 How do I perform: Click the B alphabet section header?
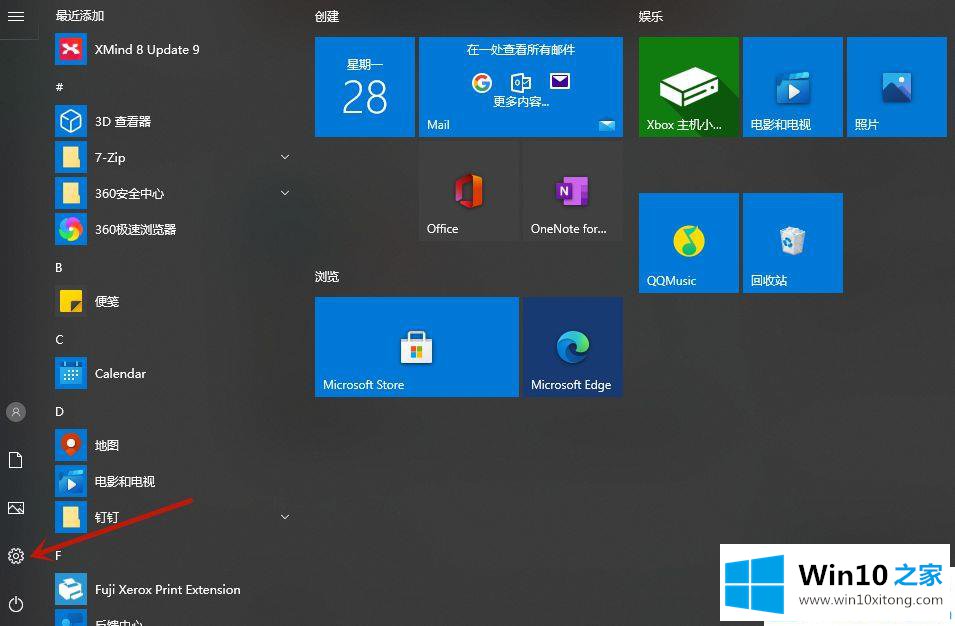[58, 267]
